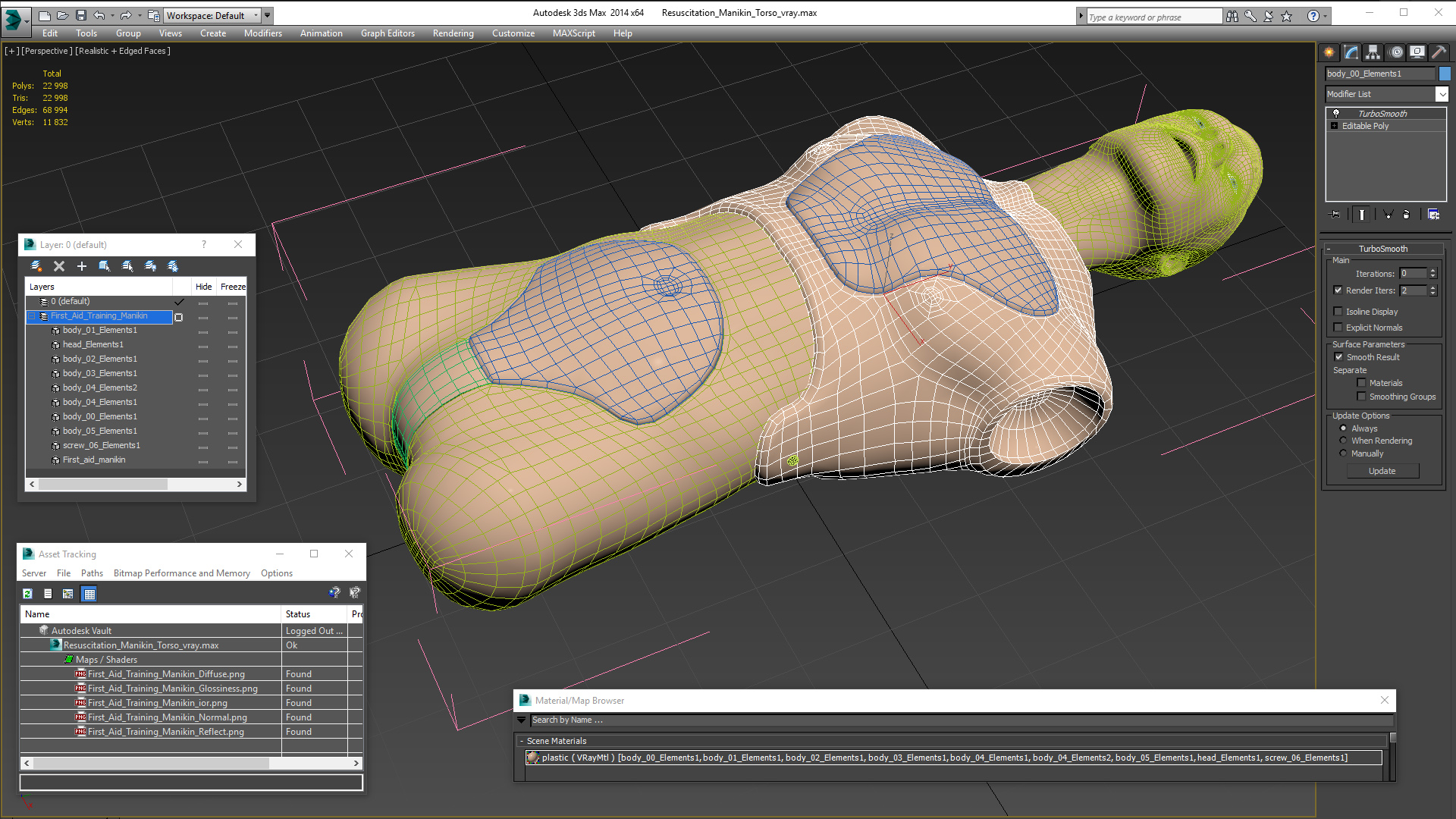Expand the Editable Poly stack entry
The height and width of the screenshot is (819, 1456).
[x=1335, y=126]
